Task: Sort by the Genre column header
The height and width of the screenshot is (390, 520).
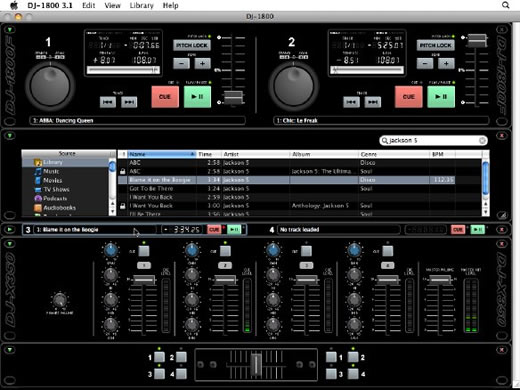Action: (394, 154)
